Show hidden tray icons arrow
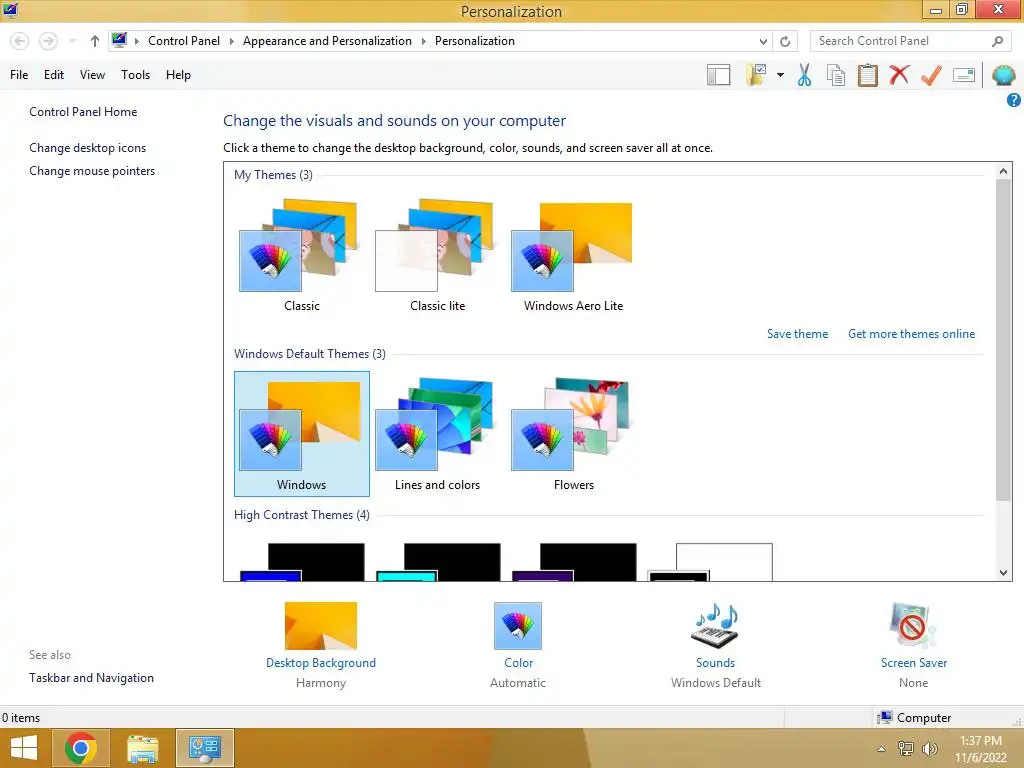 [x=881, y=749]
